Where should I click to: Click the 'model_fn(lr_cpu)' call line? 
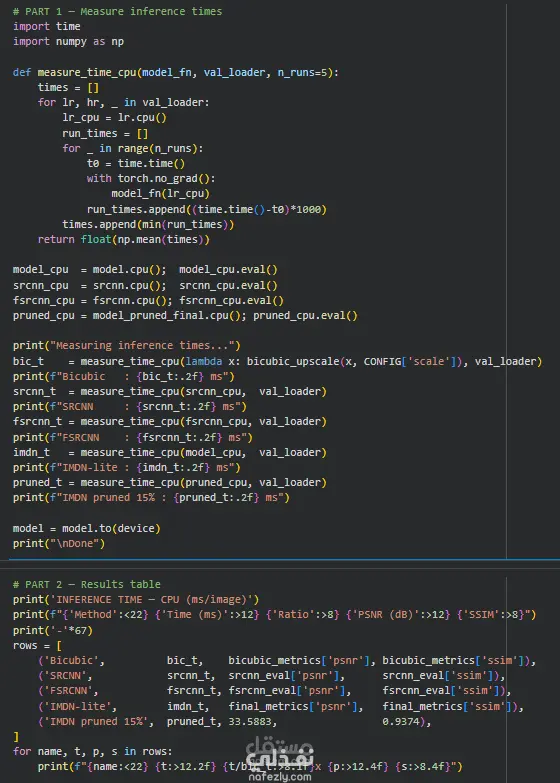pyautogui.click(x=160, y=193)
